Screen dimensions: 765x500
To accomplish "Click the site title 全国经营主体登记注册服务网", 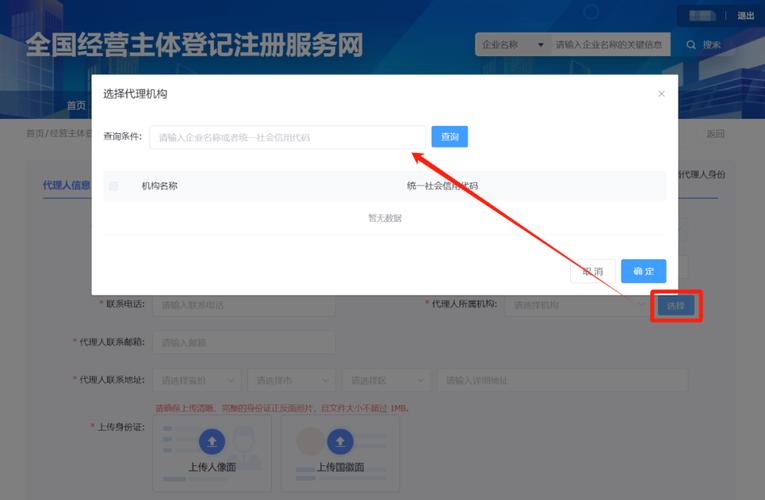I will (194, 45).
